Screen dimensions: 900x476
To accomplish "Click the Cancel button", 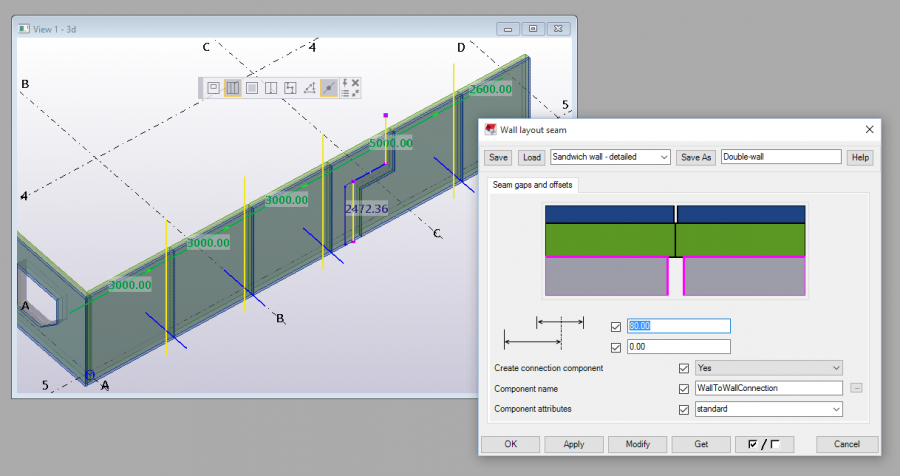I will coord(847,444).
